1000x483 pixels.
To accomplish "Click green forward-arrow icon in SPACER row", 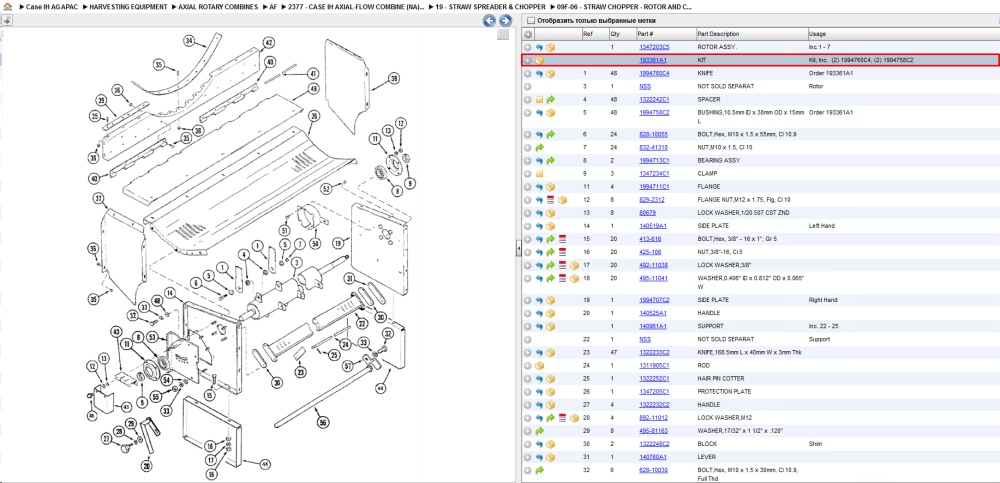I will click(550, 100).
